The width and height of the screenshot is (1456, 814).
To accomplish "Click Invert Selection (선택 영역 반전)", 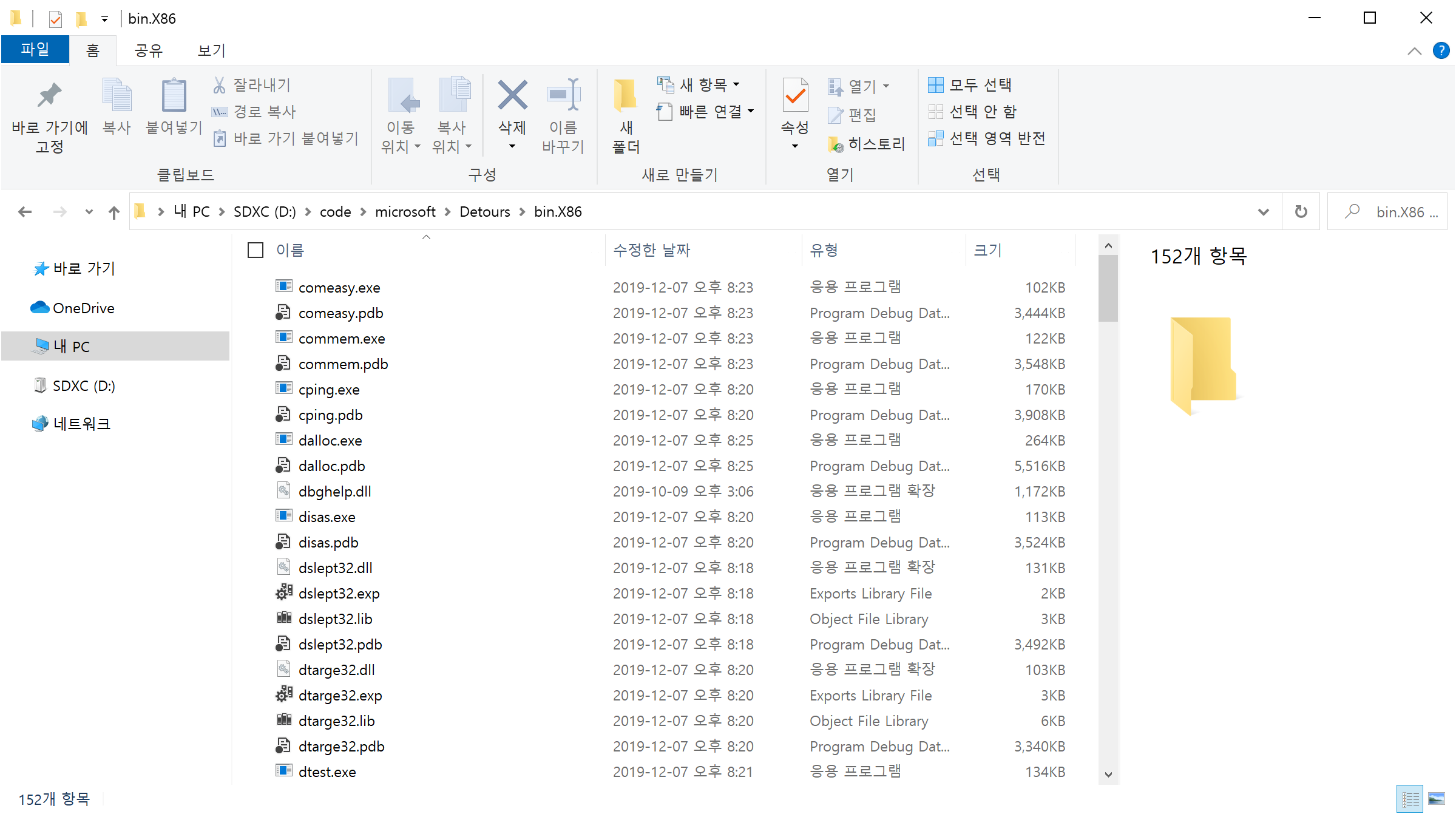I will (x=986, y=138).
